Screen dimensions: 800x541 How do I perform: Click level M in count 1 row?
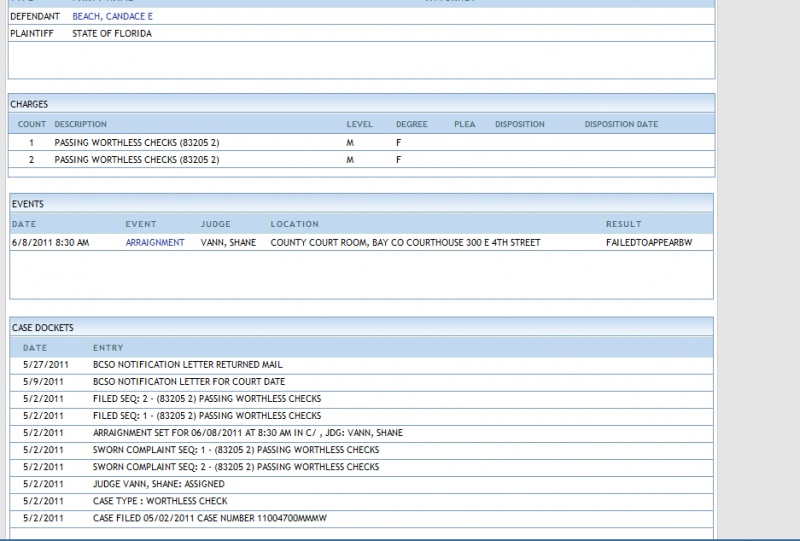[x=350, y=143]
